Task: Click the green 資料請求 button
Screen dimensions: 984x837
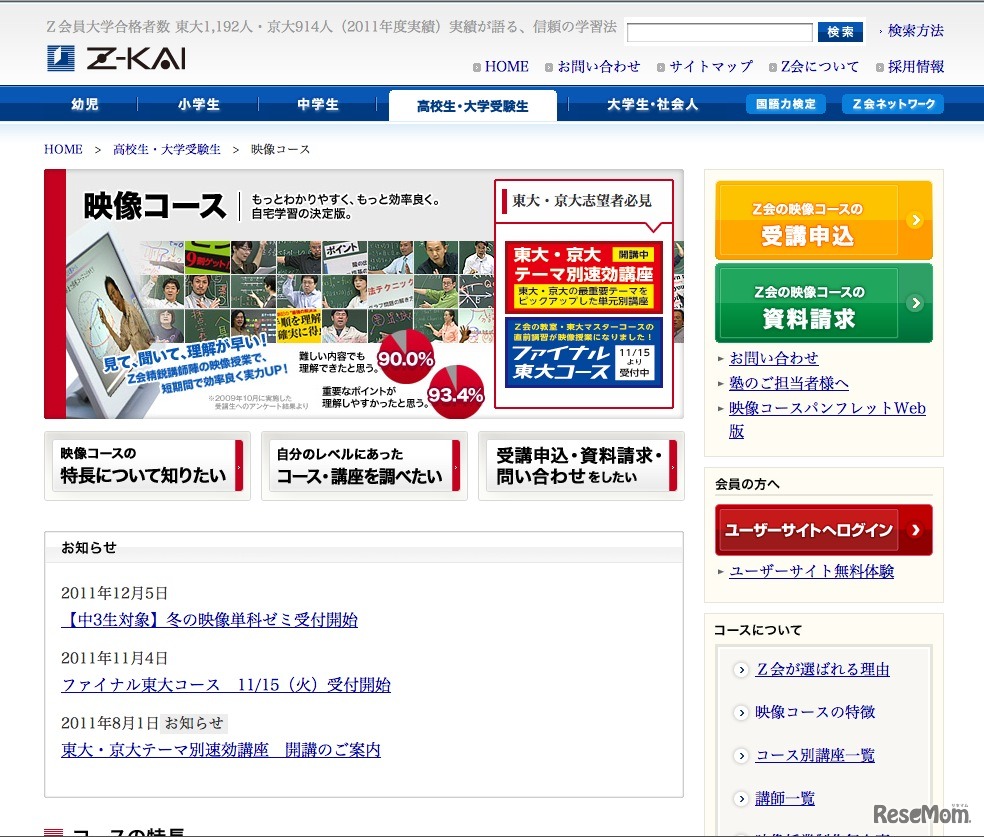Action: (x=823, y=303)
